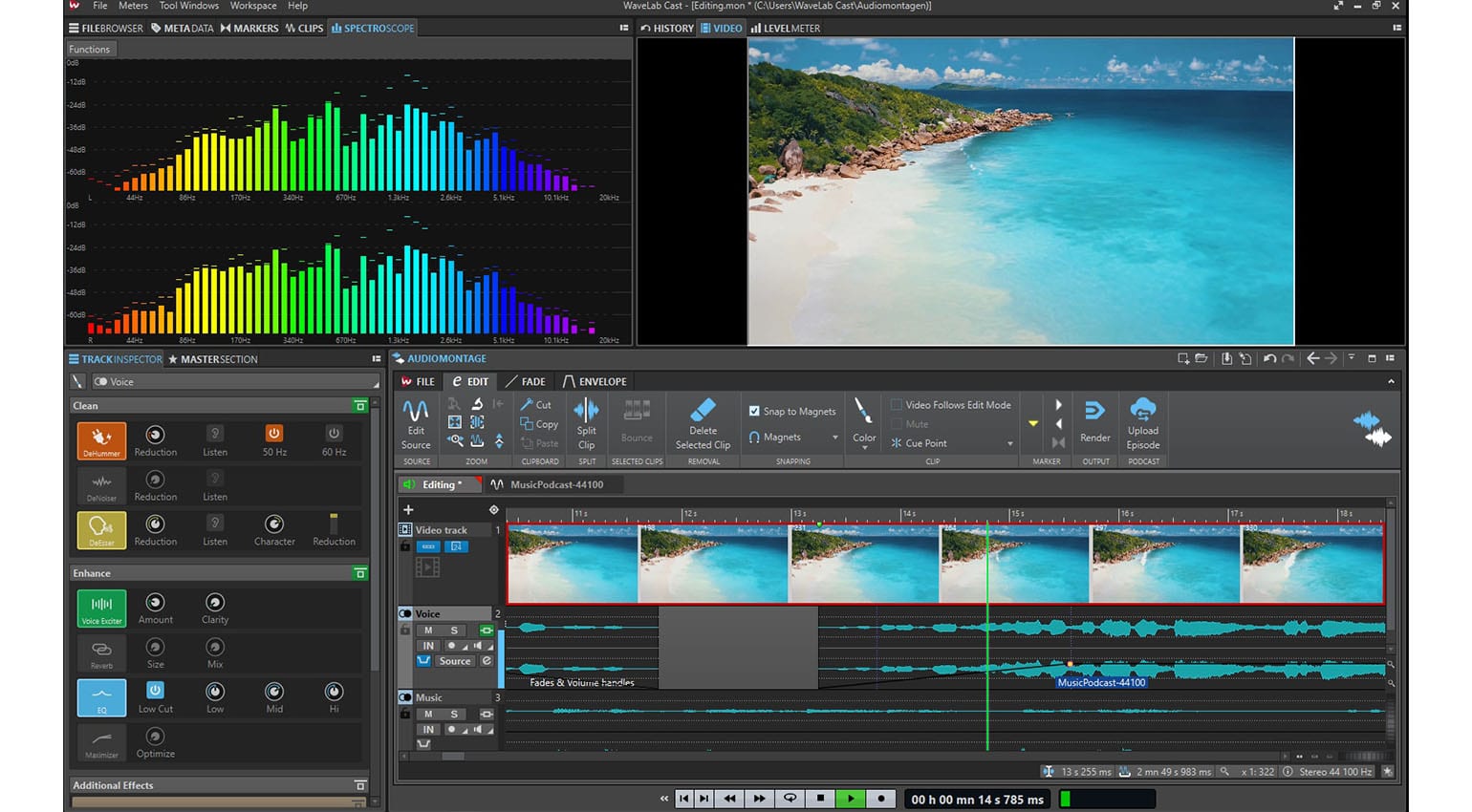Viewport: 1472px width, 812px height.
Task: Select the Voice Exciter icon
Action: tap(101, 609)
